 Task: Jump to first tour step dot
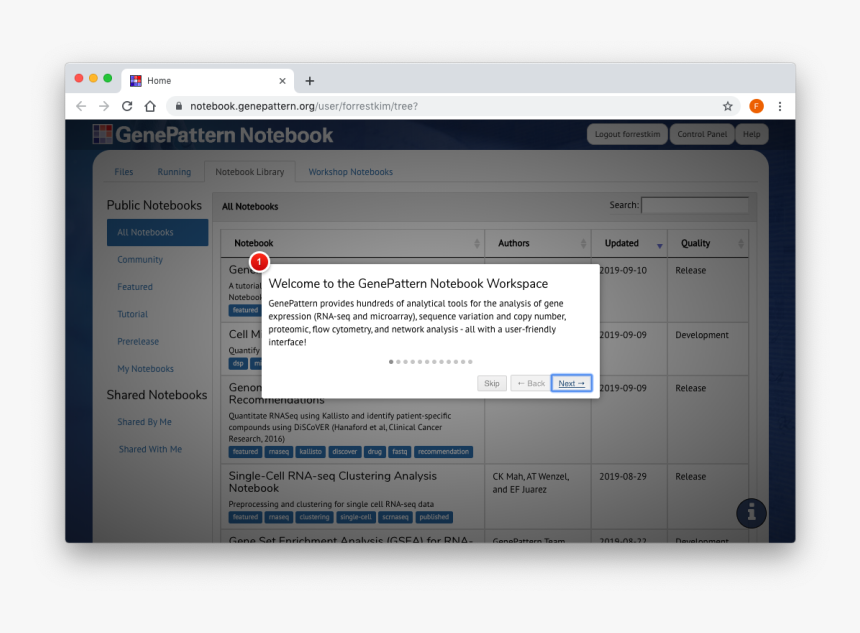pos(391,362)
